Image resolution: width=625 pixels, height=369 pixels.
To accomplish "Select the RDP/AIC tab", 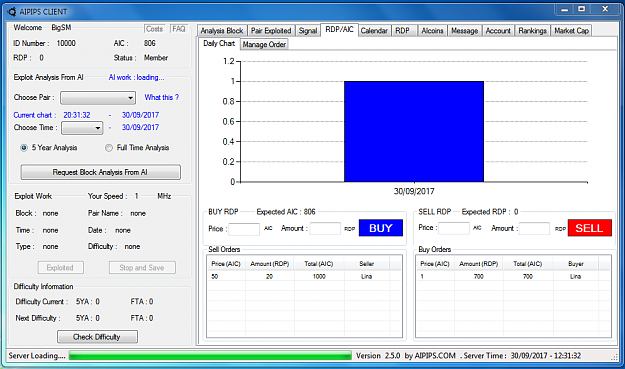I will click(339, 29).
